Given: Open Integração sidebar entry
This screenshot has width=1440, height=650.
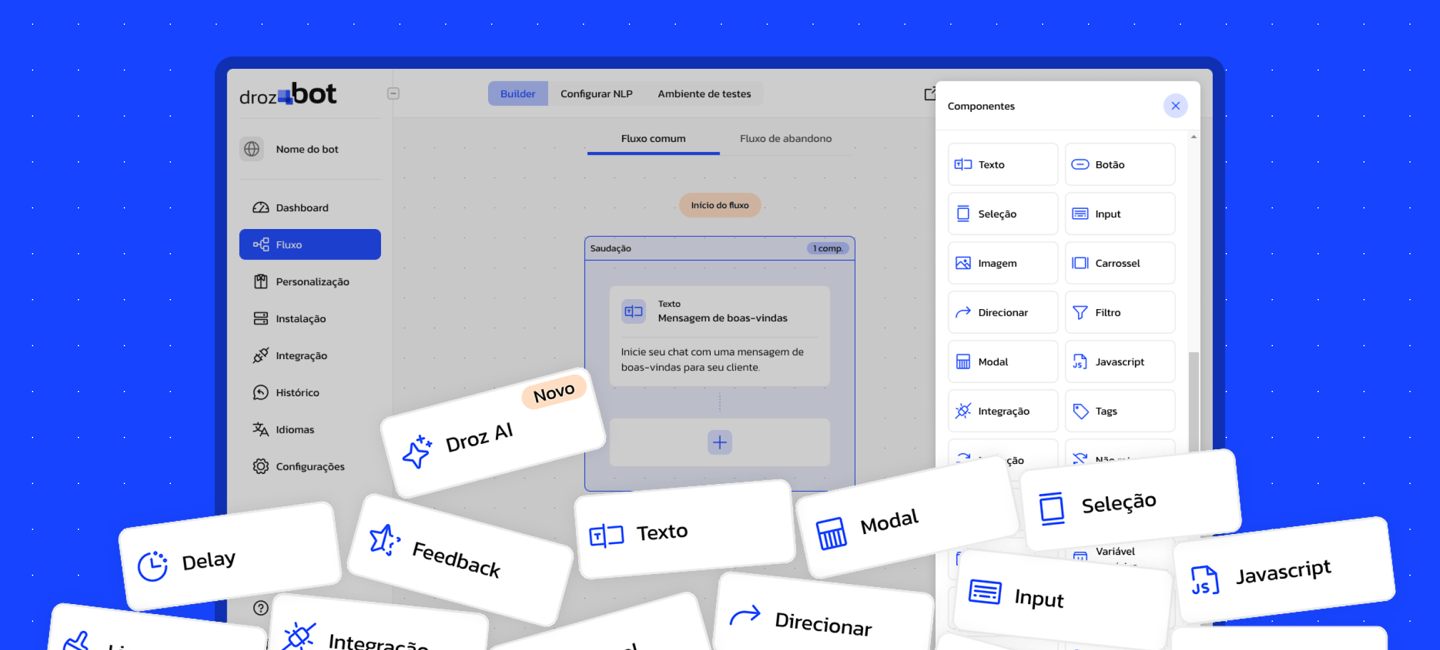Looking at the screenshot, I should pos(309,356).
